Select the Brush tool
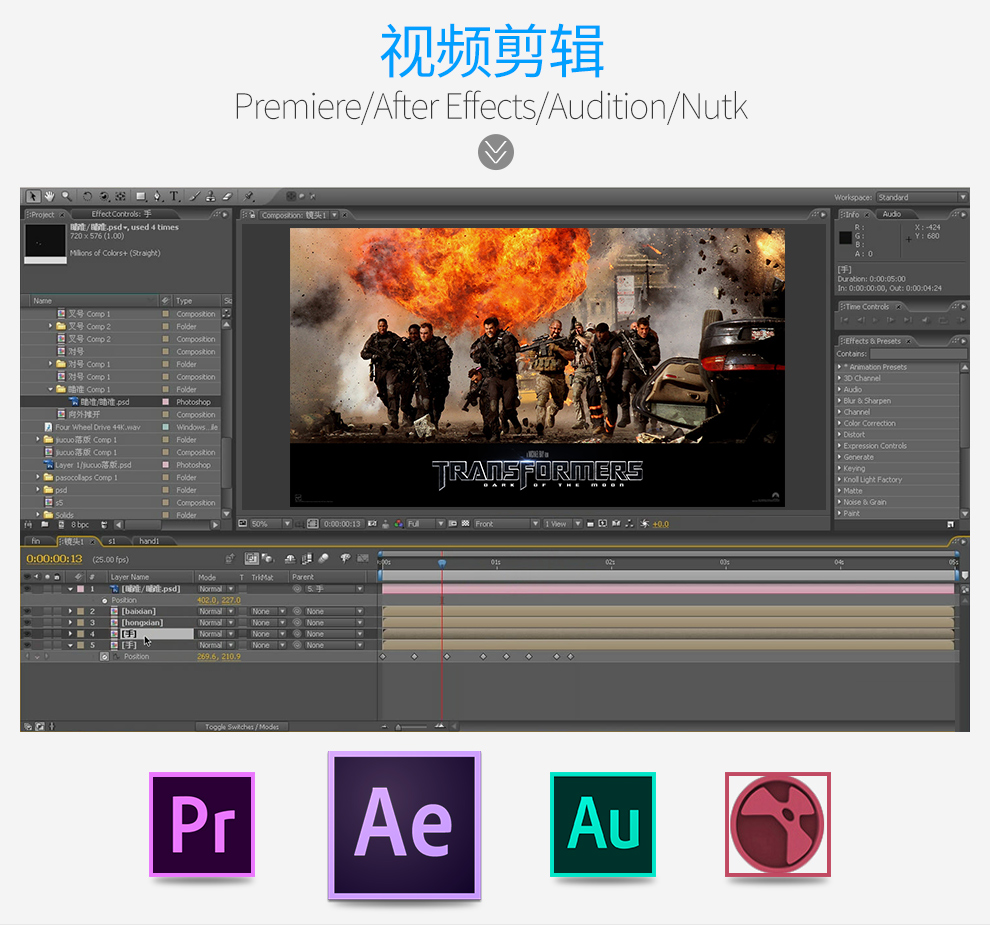The width and height of the screenshot is (990, 925). (x=195, y=196)
